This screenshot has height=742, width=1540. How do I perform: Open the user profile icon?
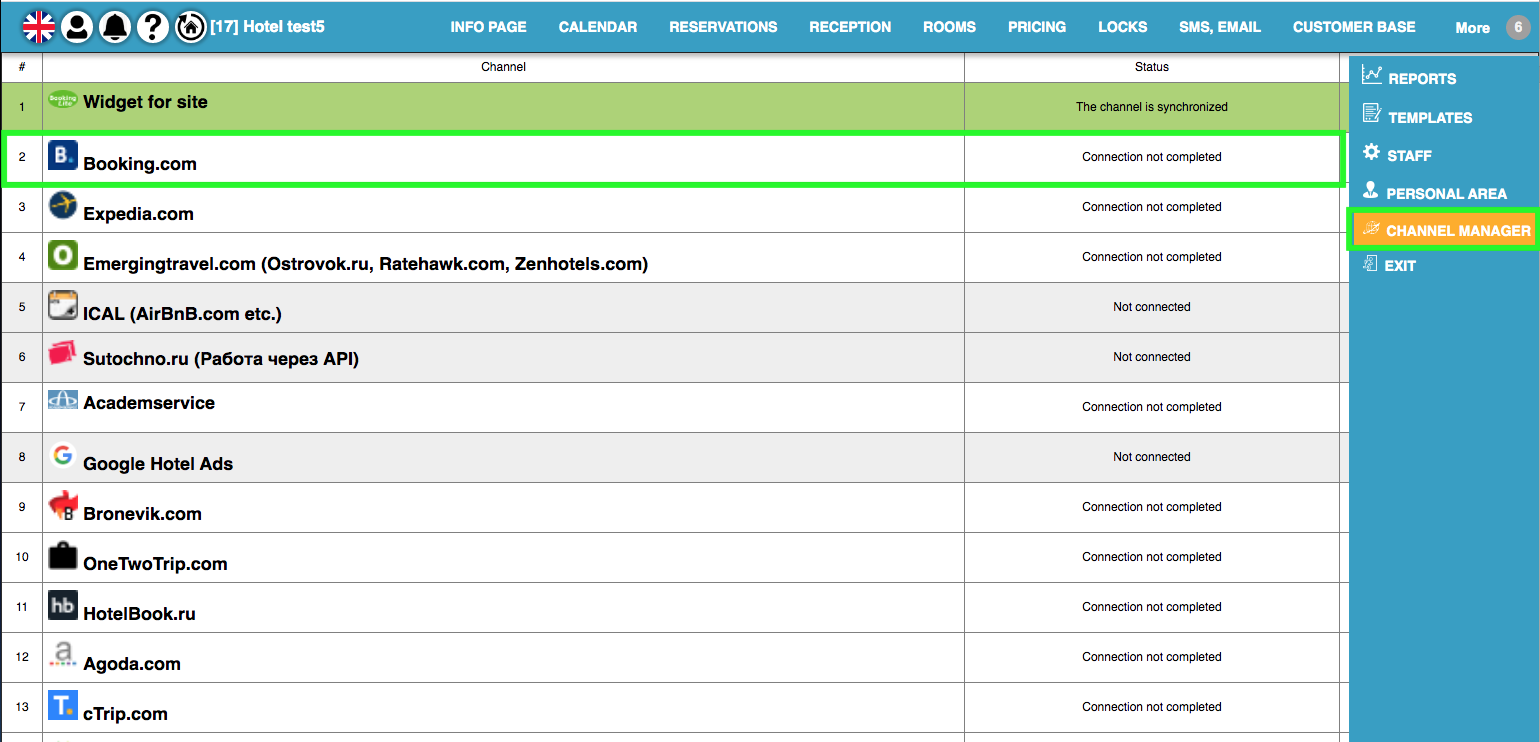pyautogui.click(x=77, y=27)
